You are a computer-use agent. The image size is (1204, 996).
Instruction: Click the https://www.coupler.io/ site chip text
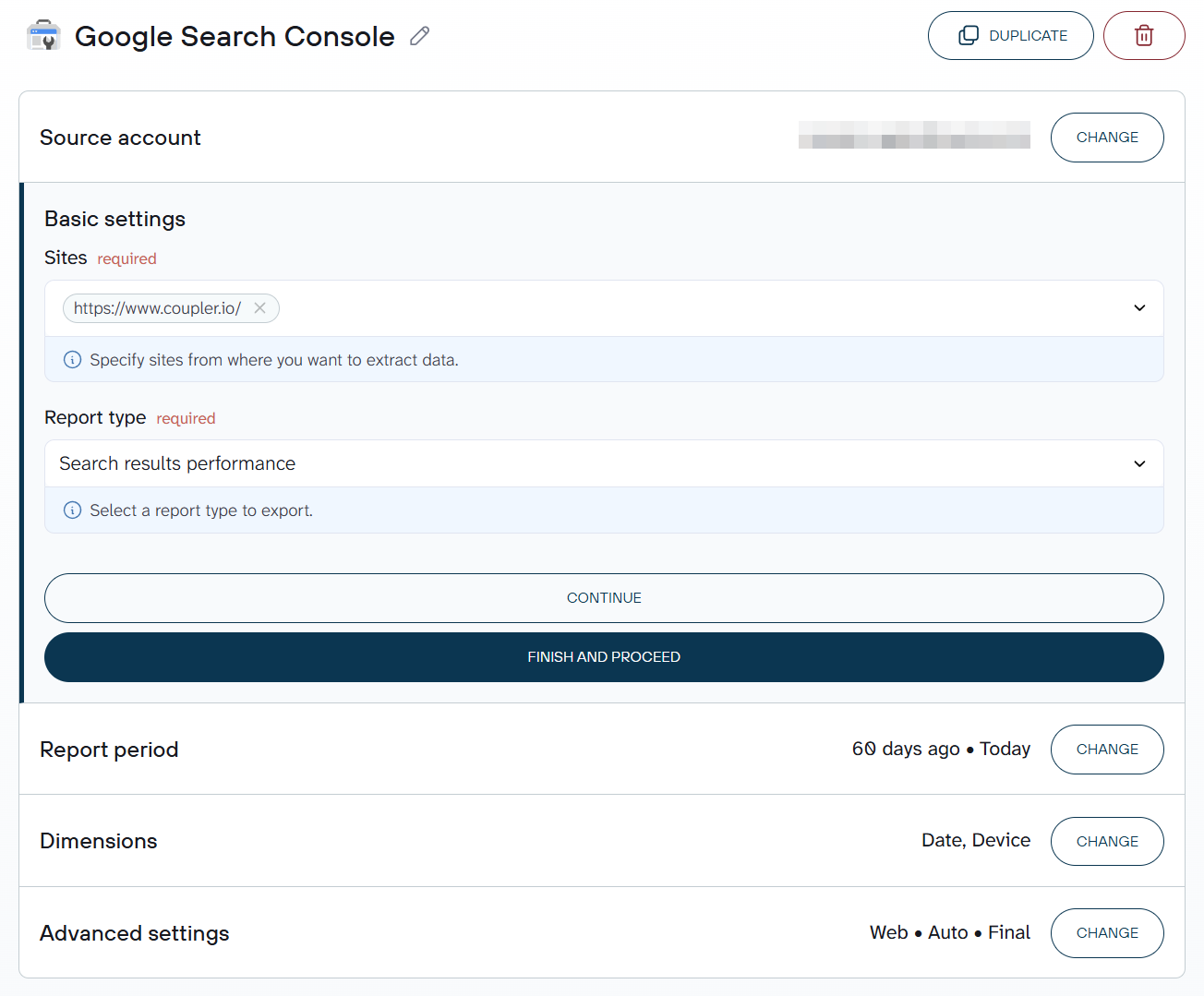click(x=157, y=308)
